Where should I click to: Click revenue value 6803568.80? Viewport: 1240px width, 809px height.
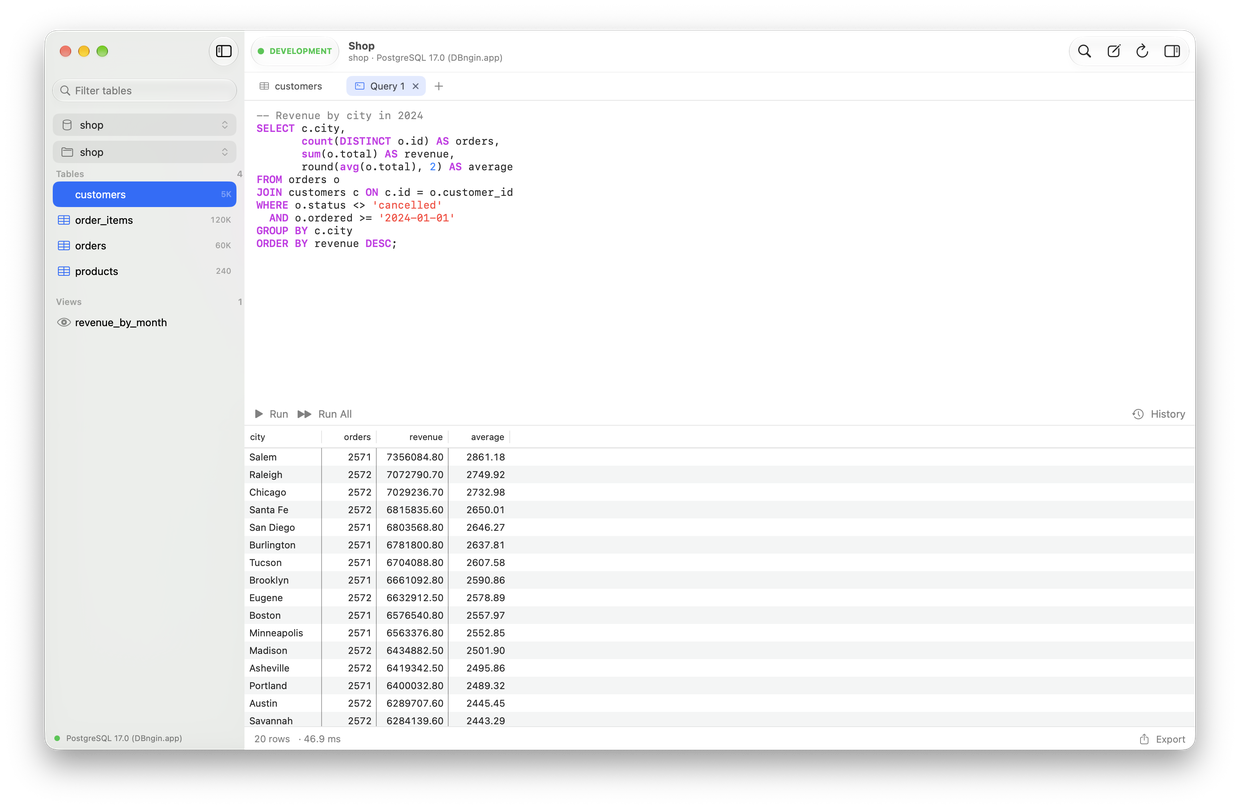(414, 527)
